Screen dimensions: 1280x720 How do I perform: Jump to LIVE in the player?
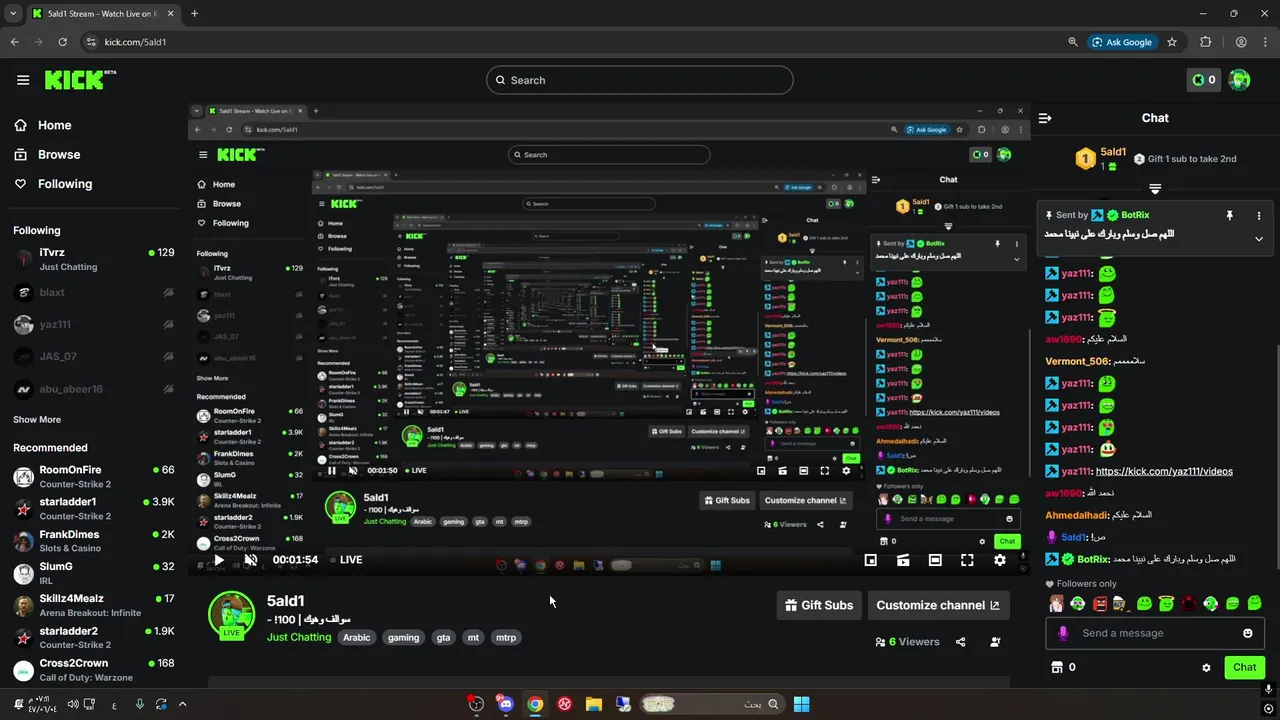[345, 560]
